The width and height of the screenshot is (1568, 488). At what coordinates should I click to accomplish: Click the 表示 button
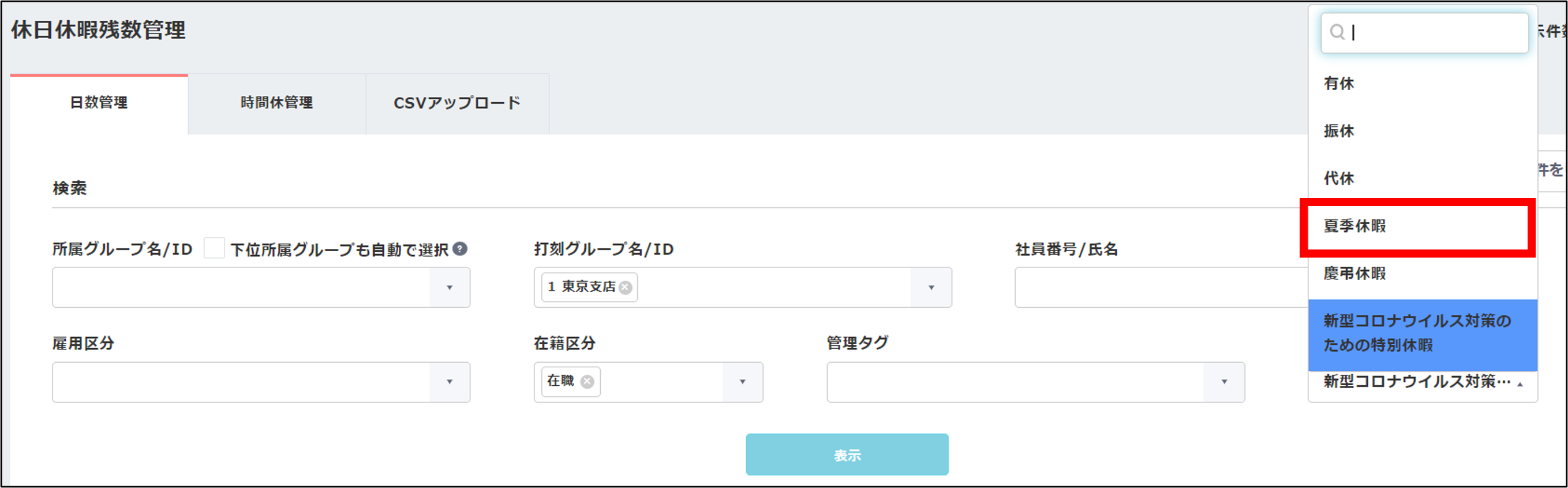pyautogui.click(x=846, y=455)
